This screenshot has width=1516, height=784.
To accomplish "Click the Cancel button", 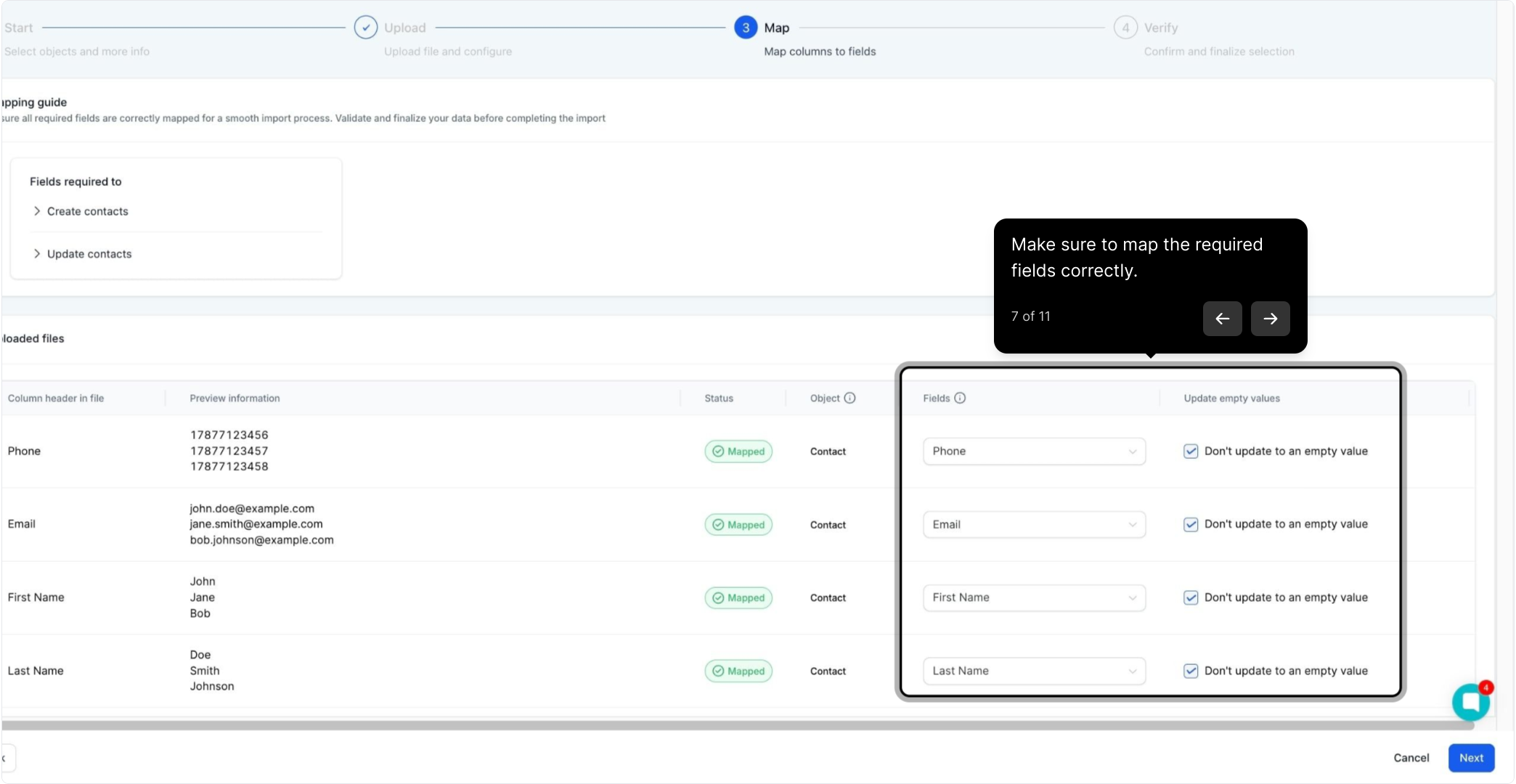I will [1411, 758].
